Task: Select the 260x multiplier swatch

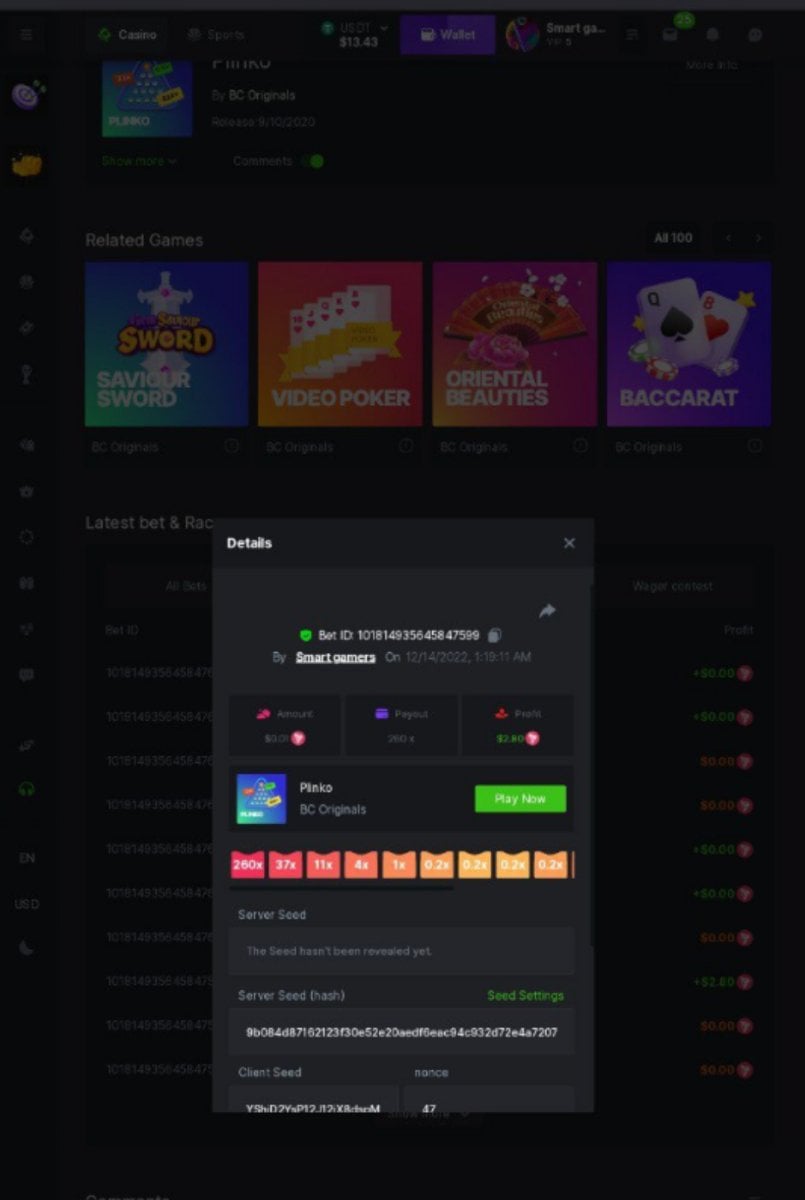Action: tap(247, 864)
